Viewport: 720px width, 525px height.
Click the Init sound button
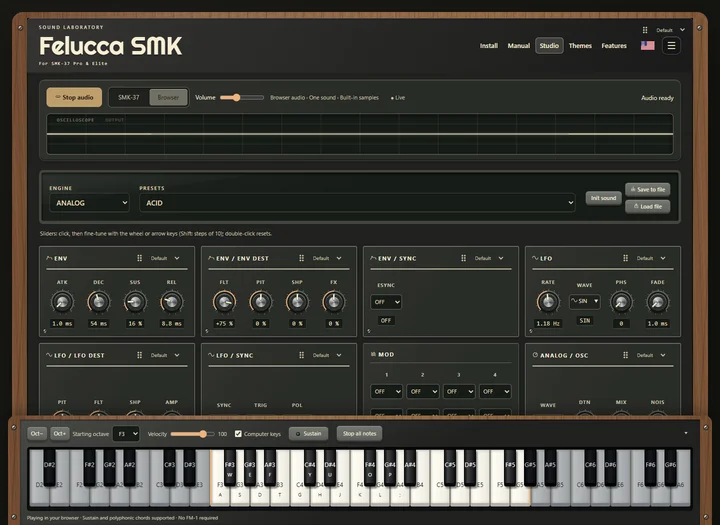(603, 198)
